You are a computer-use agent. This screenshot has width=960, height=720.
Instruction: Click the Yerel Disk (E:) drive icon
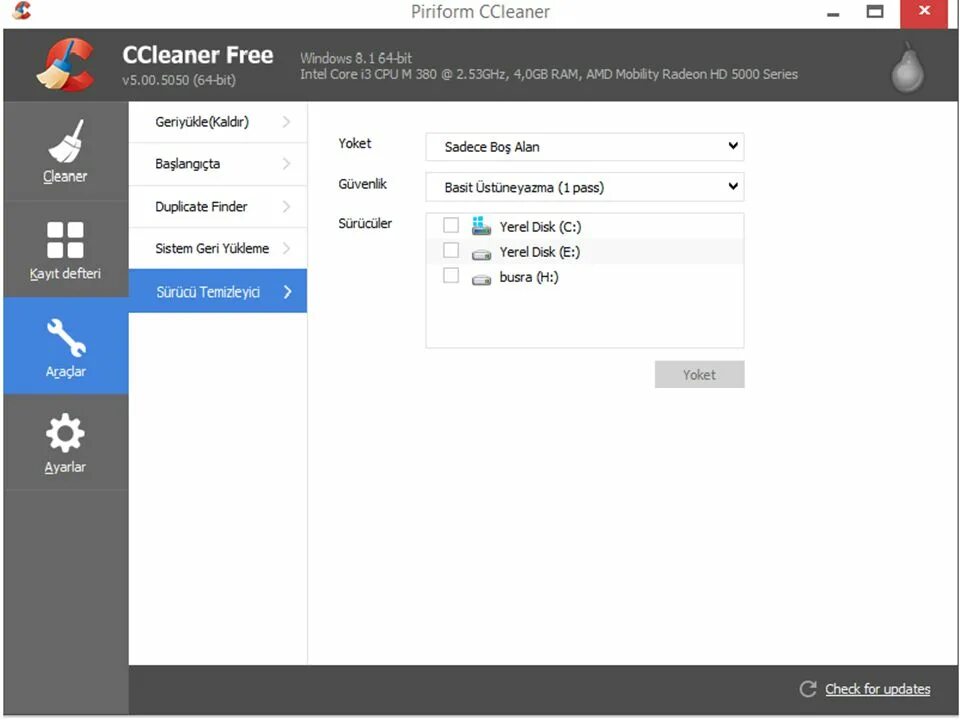point(481,253)
